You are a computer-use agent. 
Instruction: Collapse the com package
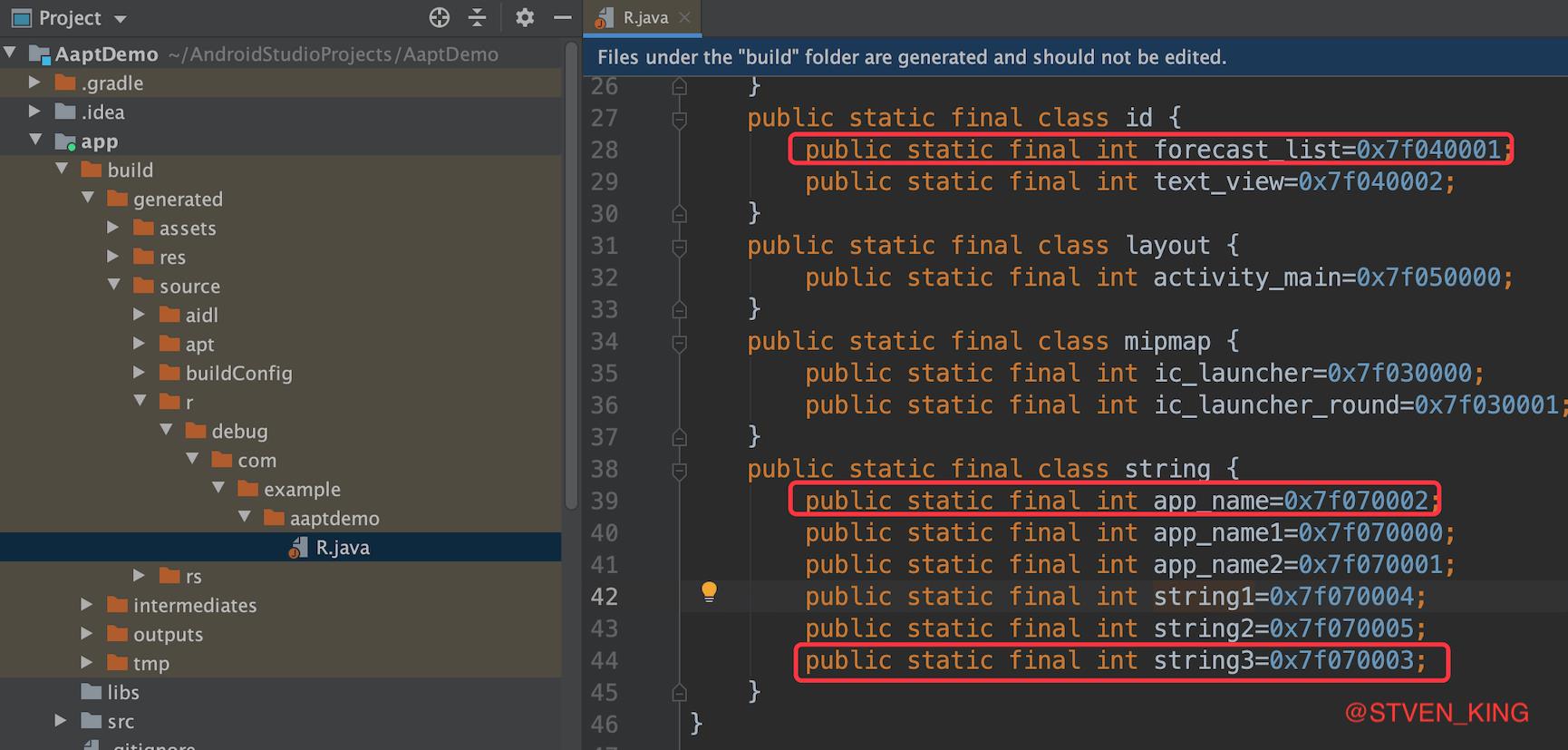pyautogui.click(x=192, y=459)
